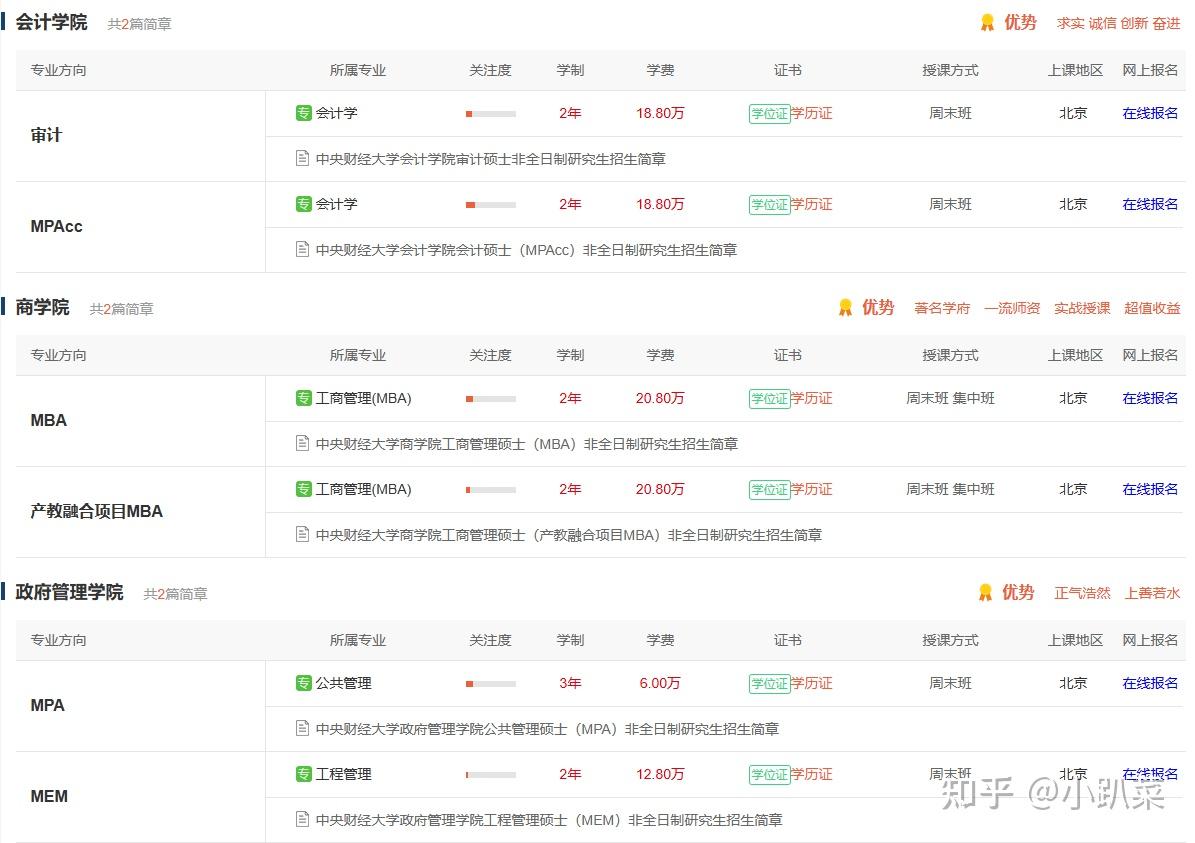Click green 专 icon in MPAcc row
This screenshot has width=1195, height=843.
pyautogui.click(x=303, y=204)
